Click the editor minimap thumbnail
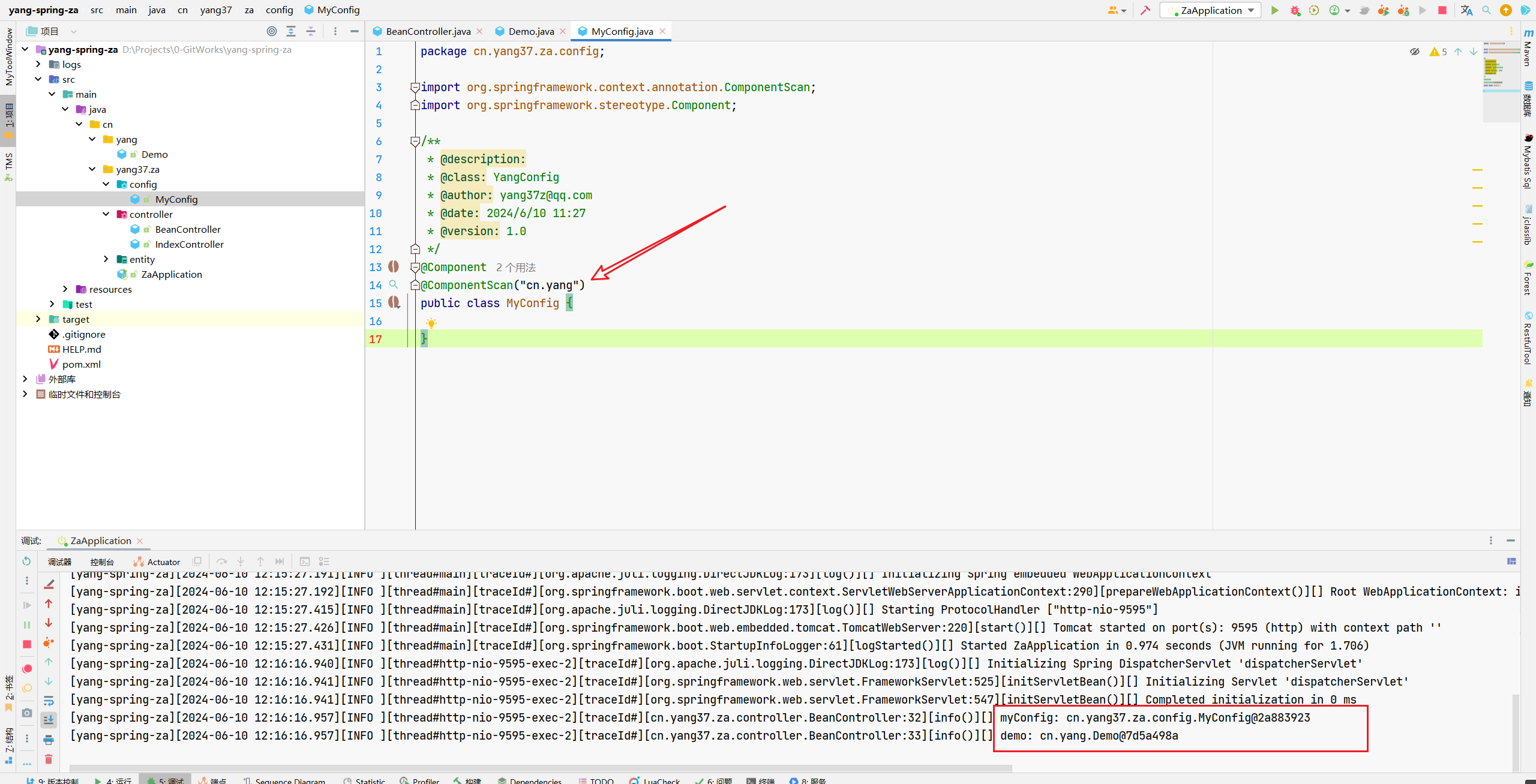Image resolution: width=1536 pixels, height=784 pixels. click(x=1501, y=82)
